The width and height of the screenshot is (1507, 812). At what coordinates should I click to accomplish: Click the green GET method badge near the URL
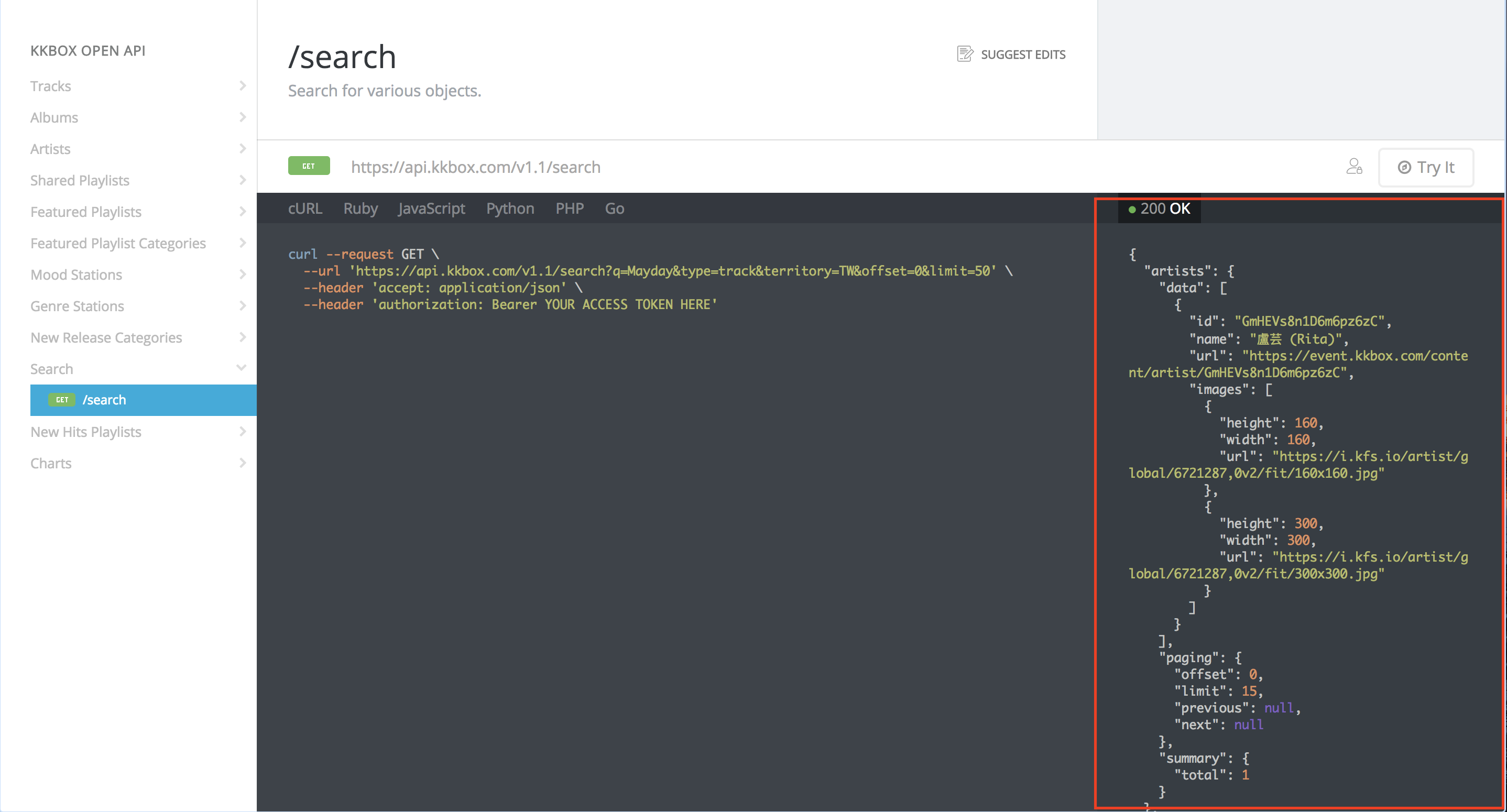pyautogui.click(x=309, y=166)
